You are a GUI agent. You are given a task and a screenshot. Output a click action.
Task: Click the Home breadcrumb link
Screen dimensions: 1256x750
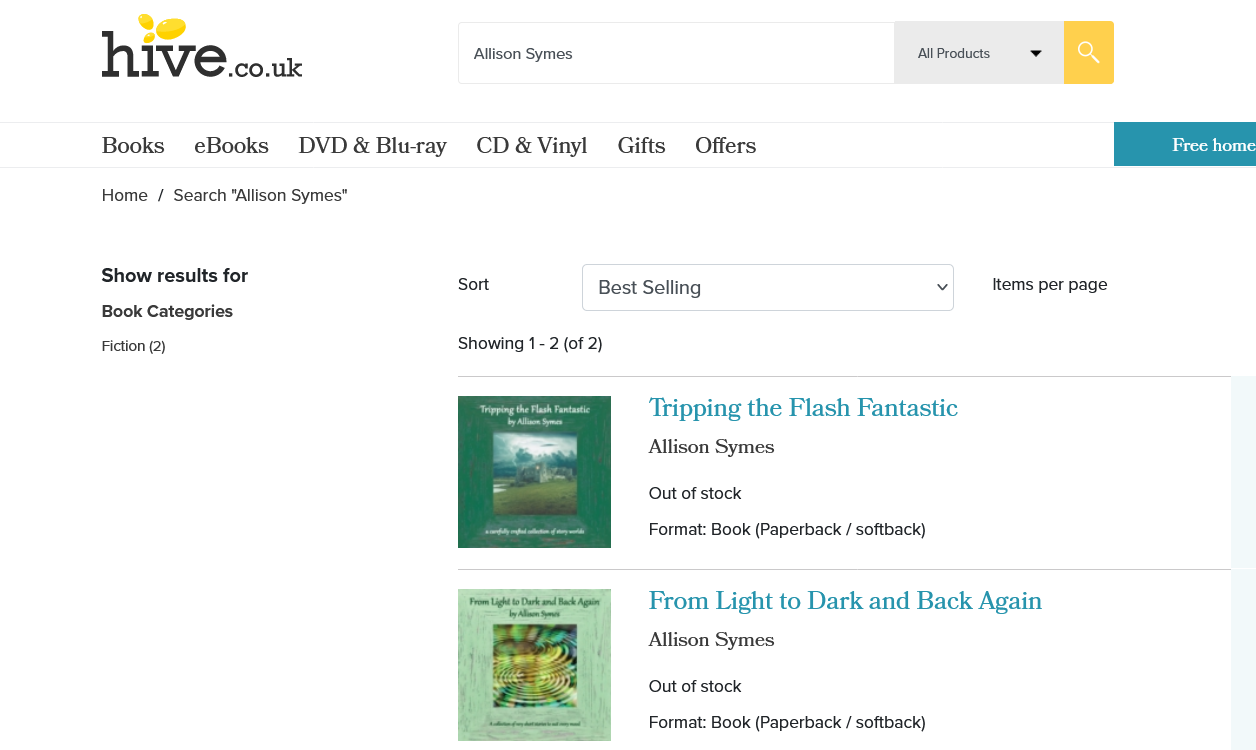(x=124, y=196)
